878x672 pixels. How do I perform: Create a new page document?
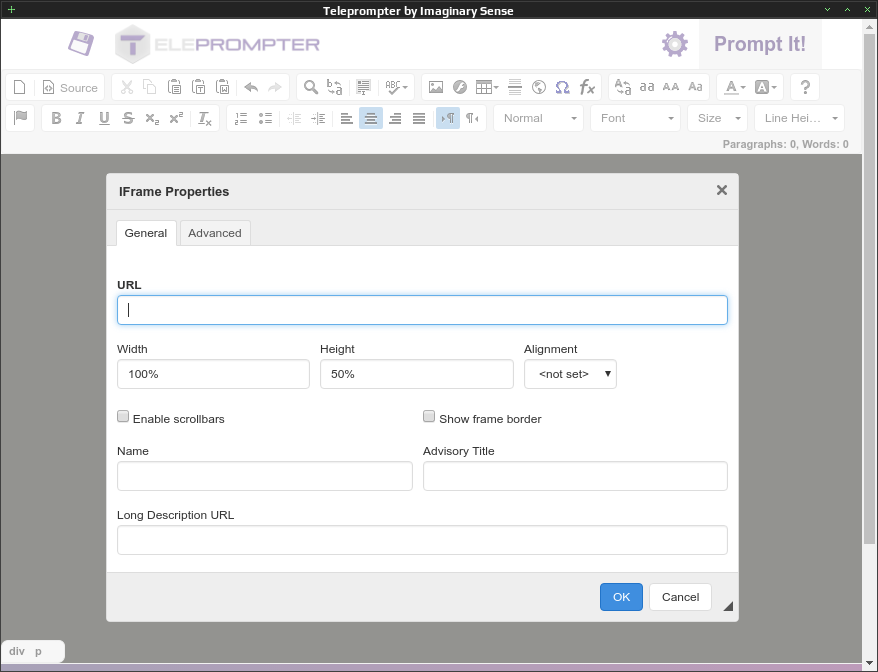coord(20,87)
